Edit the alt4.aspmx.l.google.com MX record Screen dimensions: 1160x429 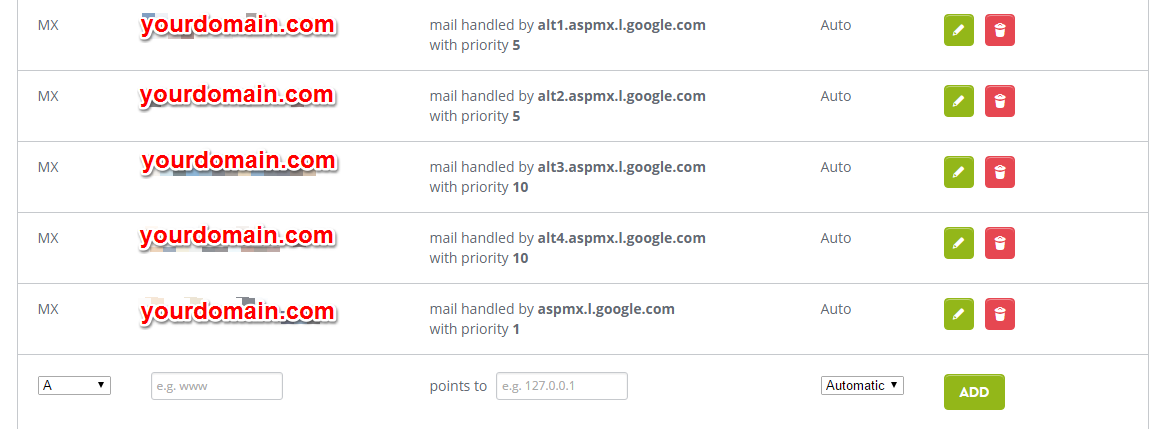(959, 243)
